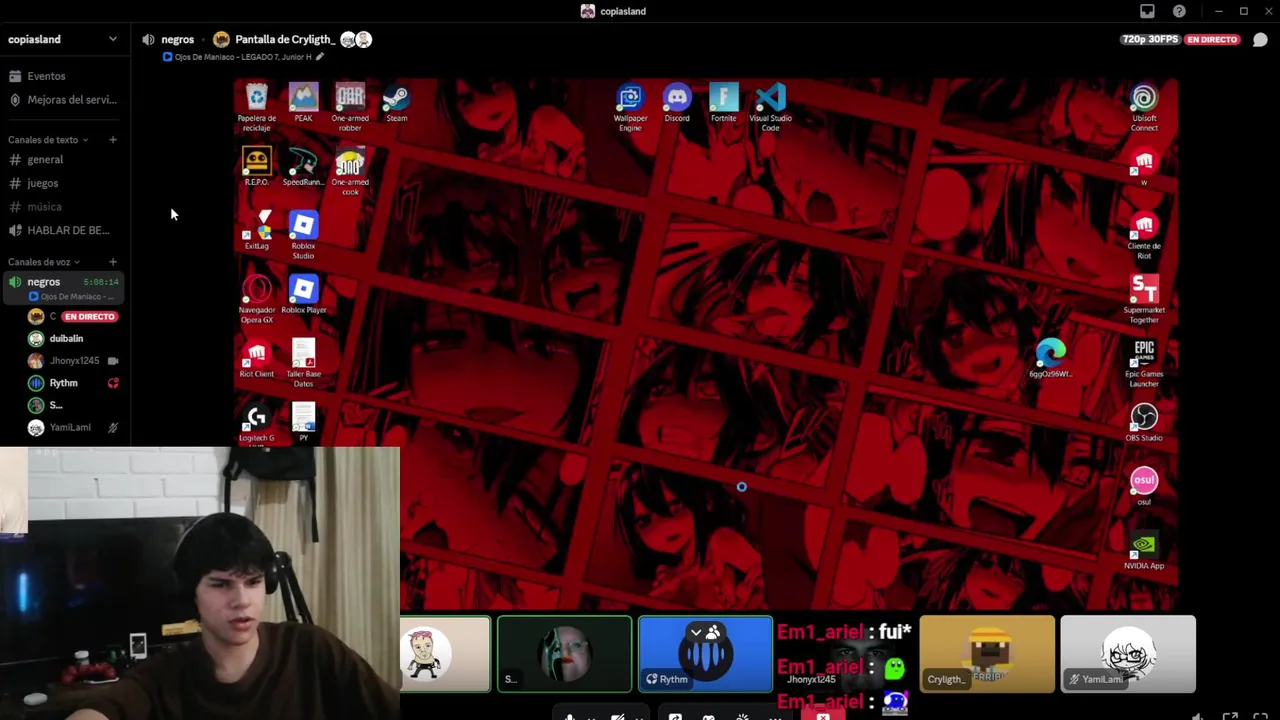This screenshot has width=1280, height=720.
Task: Open Ubisoft Connect shortcut
Action: [1144, 108]
